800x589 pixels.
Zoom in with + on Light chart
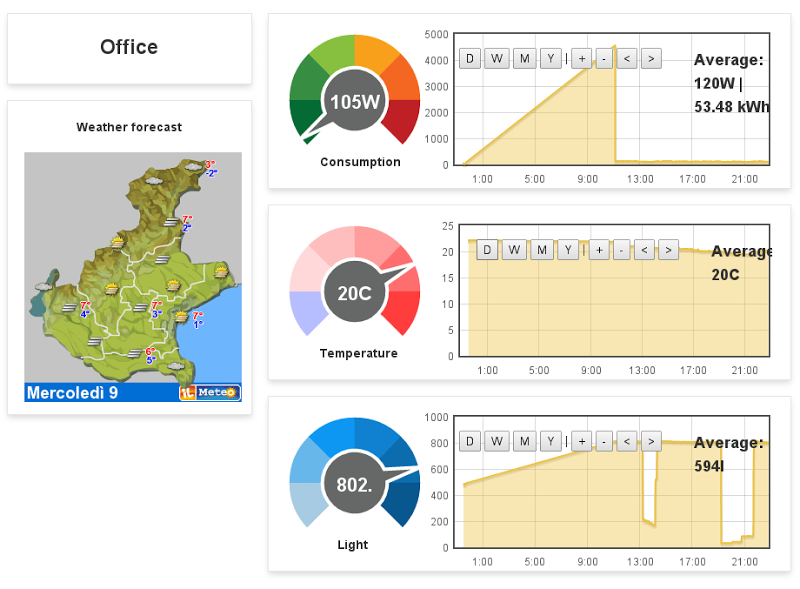point(581,441)
